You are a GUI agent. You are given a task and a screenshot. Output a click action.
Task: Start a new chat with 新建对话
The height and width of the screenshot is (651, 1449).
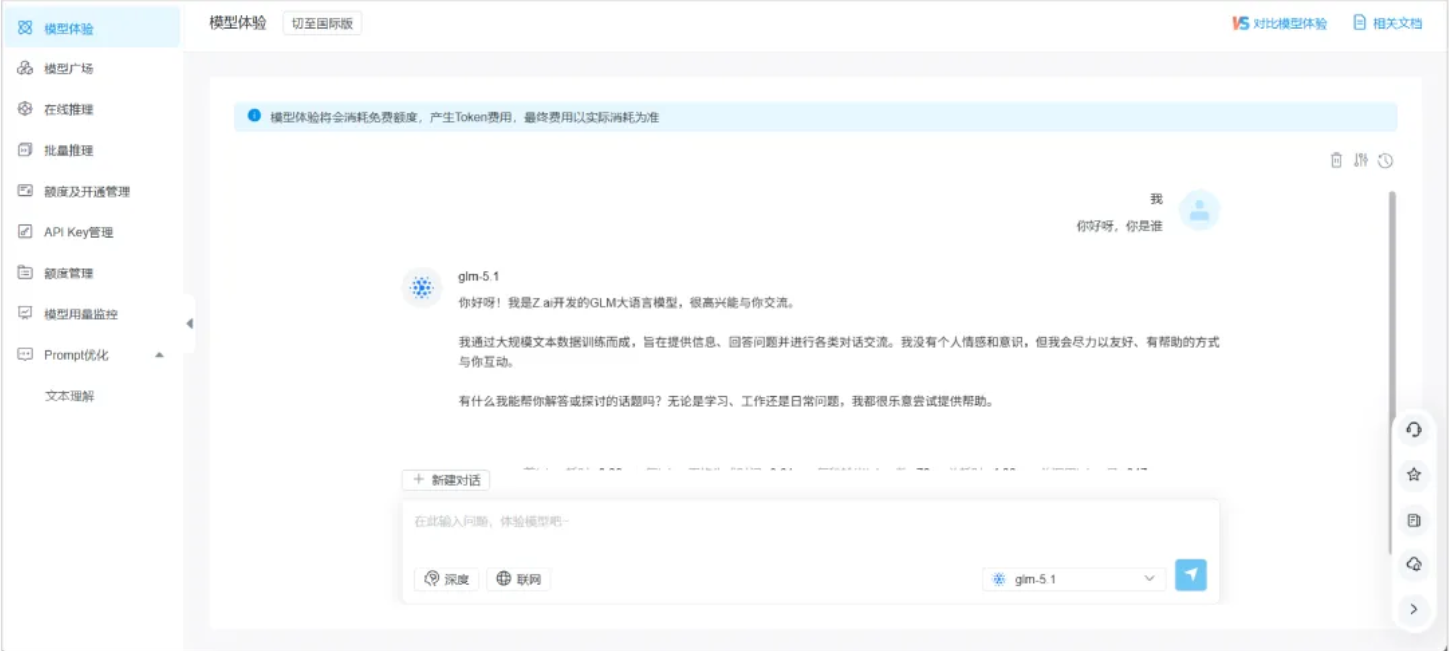click(446, 480)
